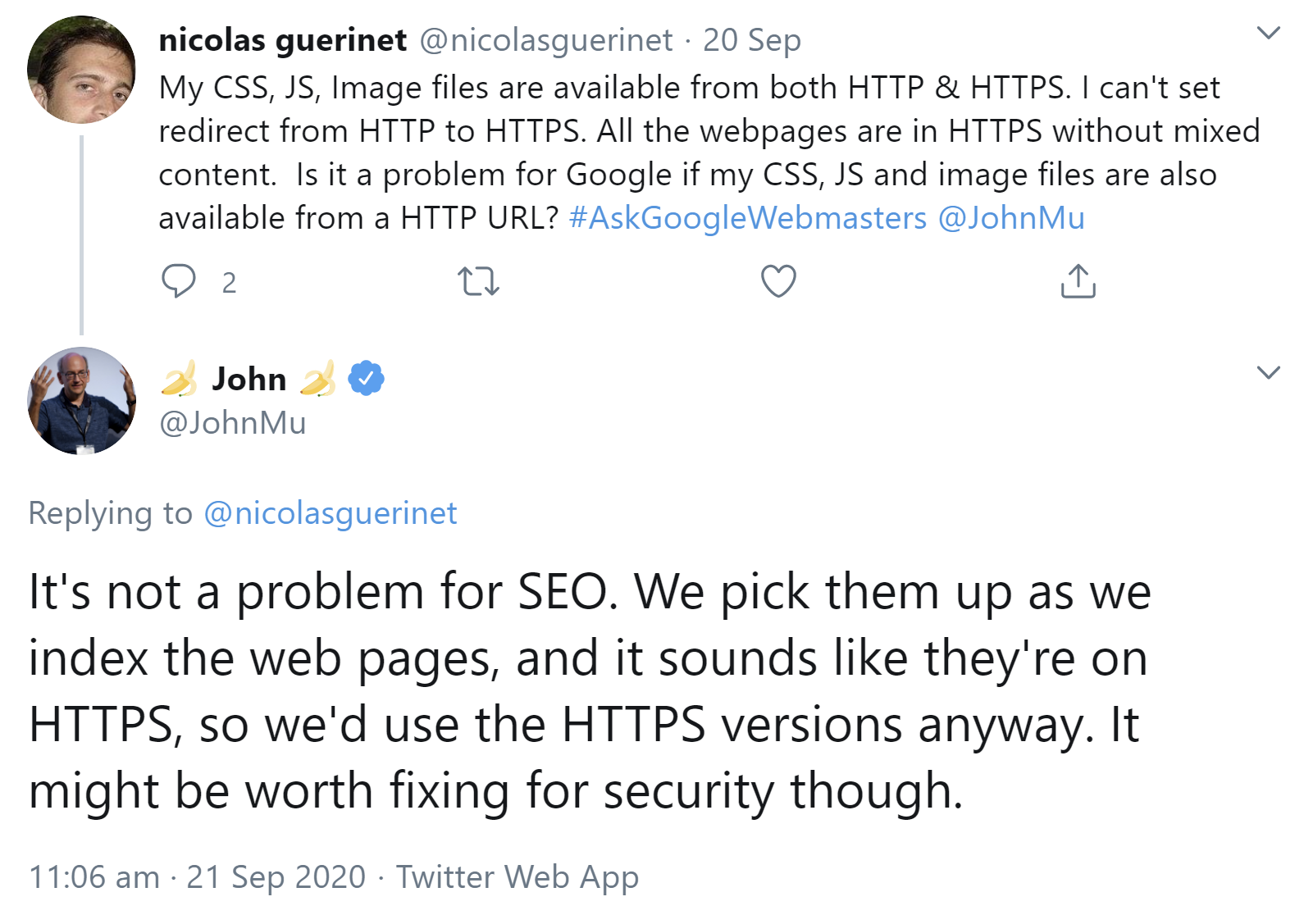Click the reply count number 2
The width and height of the screenshot is (1304, 924).
tap(230, 284)
